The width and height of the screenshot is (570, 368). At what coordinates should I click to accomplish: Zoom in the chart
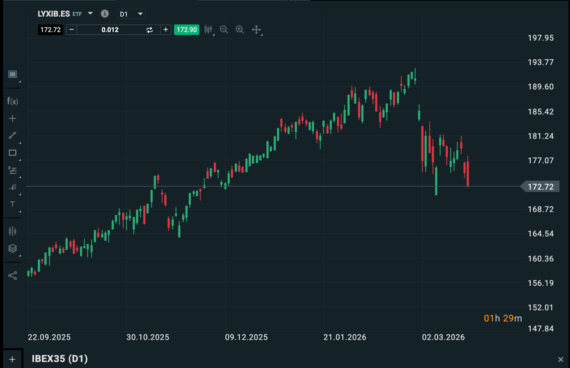coord(240,29)
